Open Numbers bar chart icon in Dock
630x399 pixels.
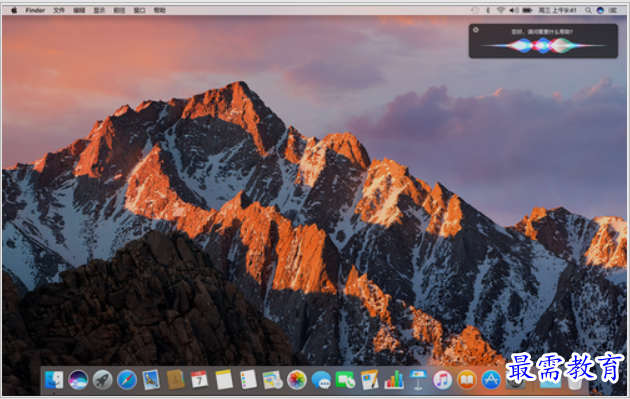[394, 380]
